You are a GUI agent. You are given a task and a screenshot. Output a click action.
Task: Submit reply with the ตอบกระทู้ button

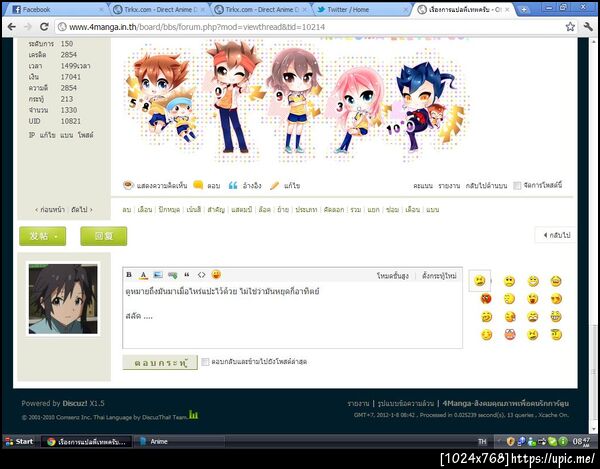pyautogui.click(x=160, y=362)
